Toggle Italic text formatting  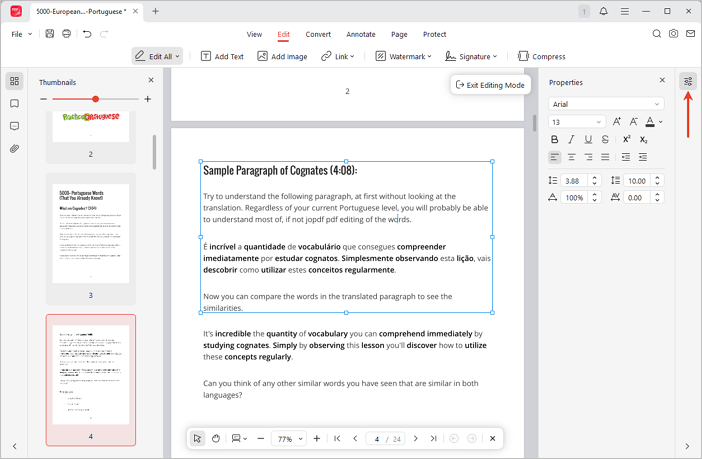pos(571,140)
